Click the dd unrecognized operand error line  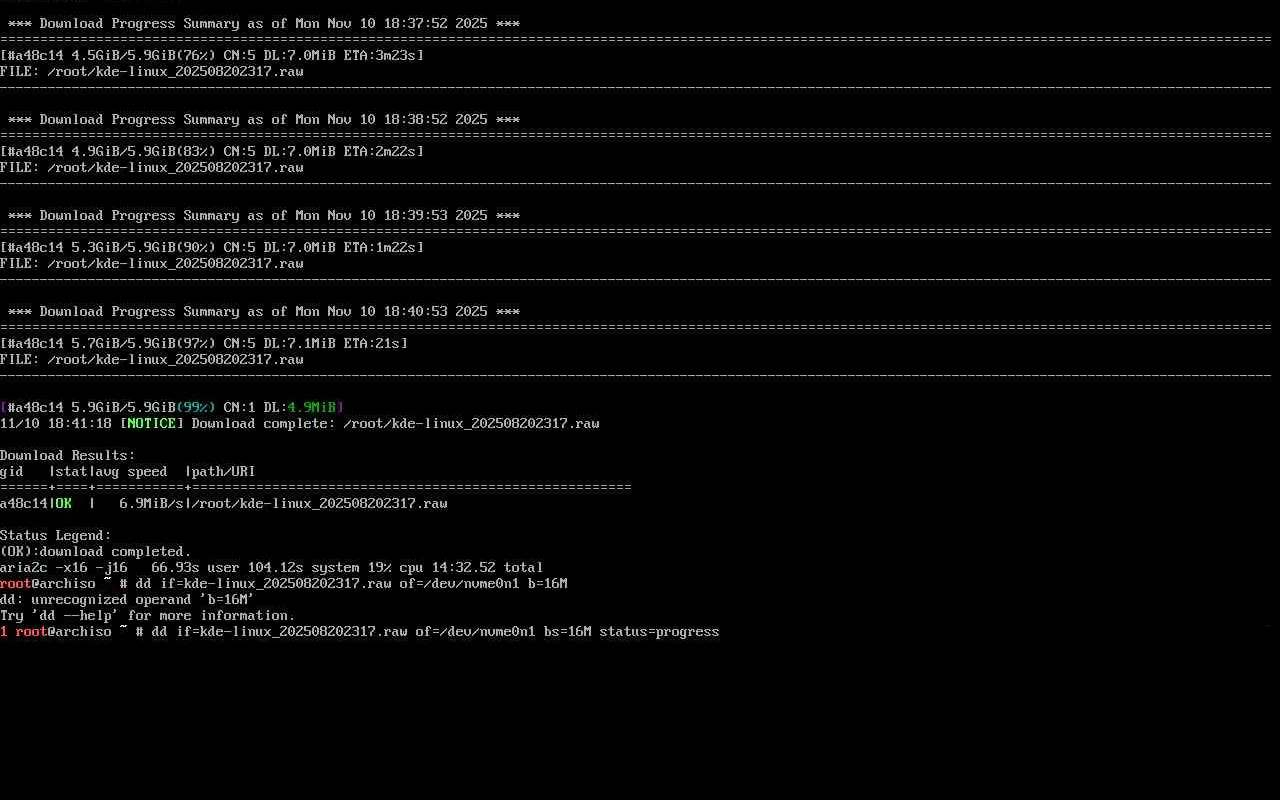click(x=127, y=600)
